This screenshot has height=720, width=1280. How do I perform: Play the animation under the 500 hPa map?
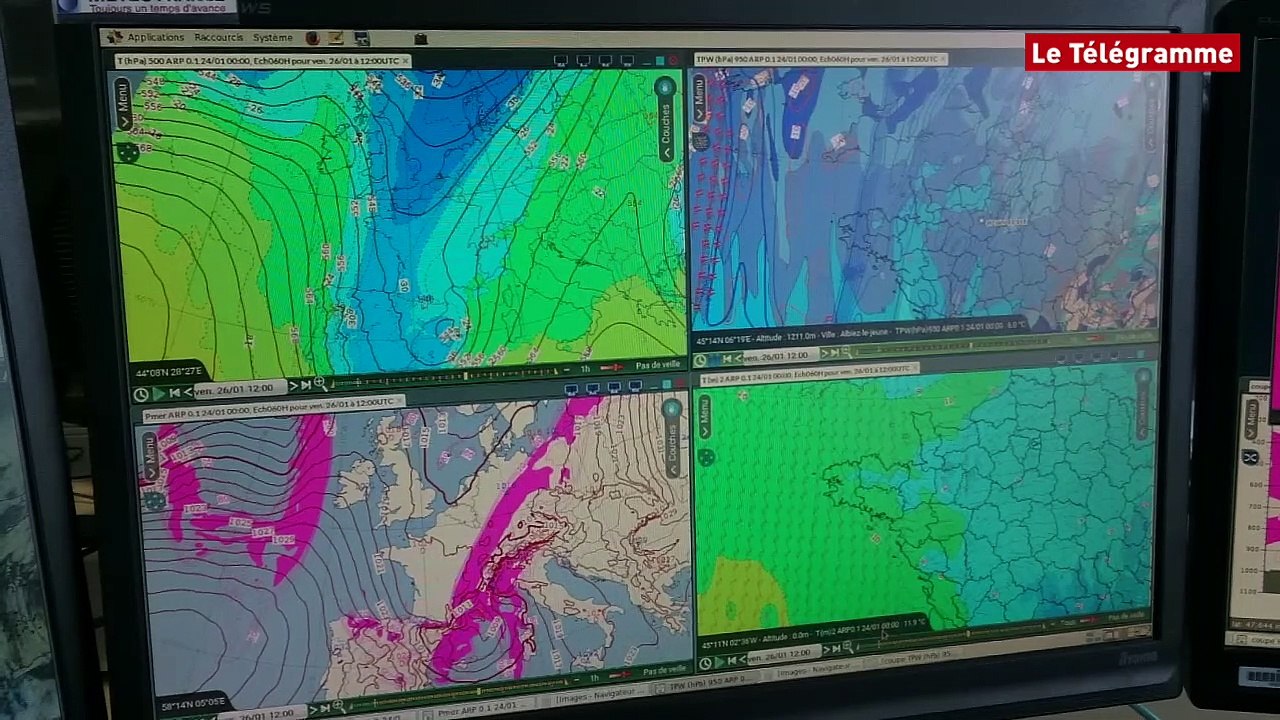(x=159, y=393)
